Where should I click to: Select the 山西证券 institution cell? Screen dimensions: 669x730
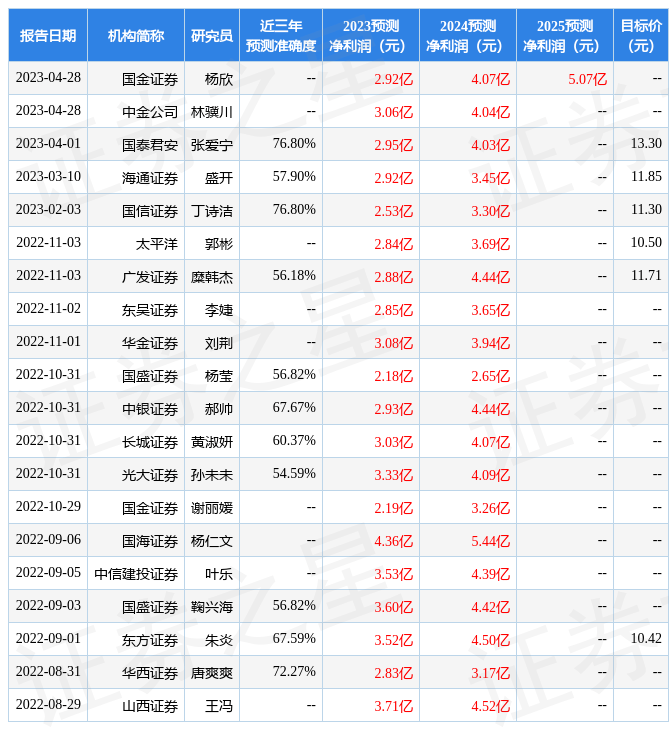150,706
